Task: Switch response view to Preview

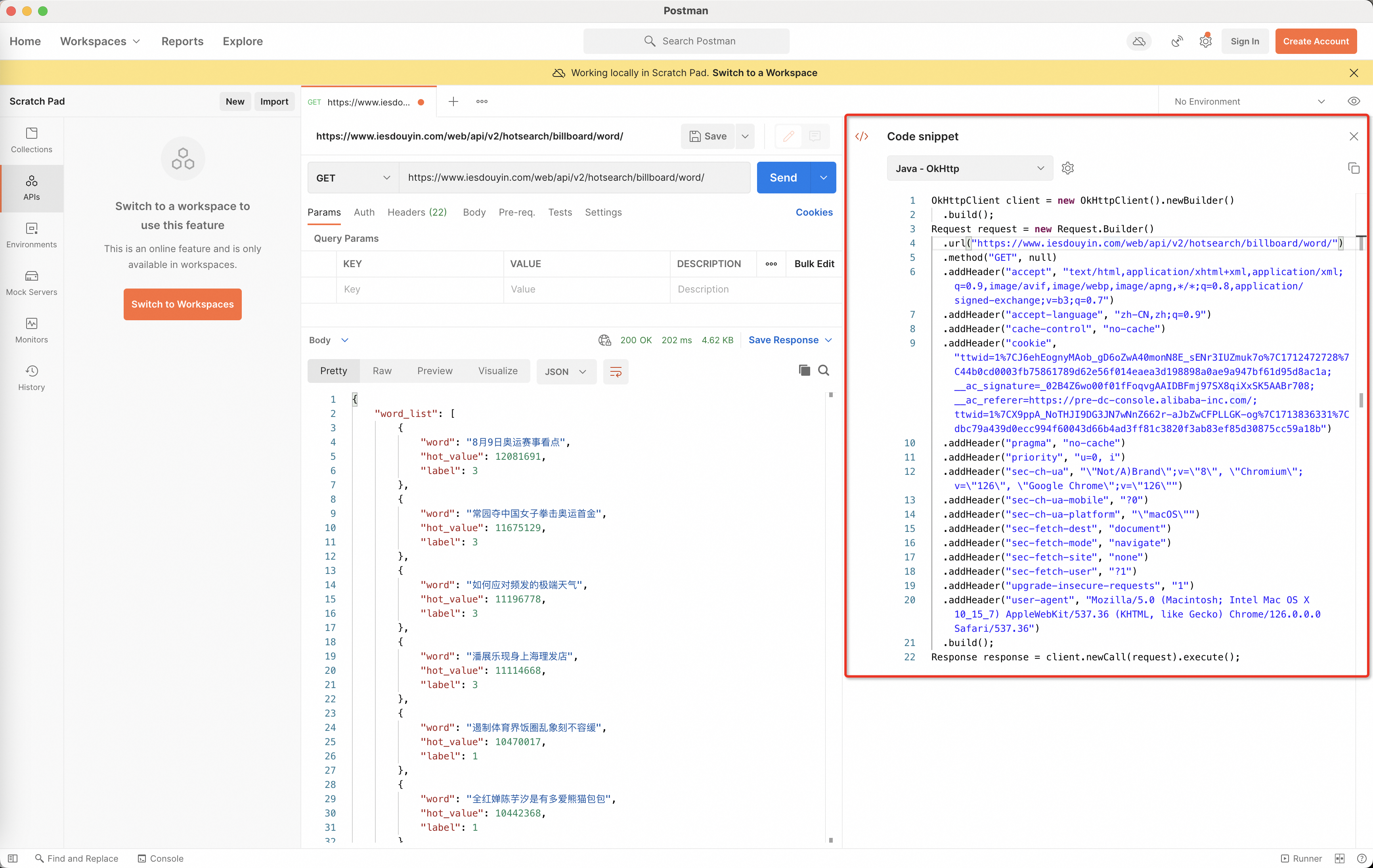Action: 434,371
